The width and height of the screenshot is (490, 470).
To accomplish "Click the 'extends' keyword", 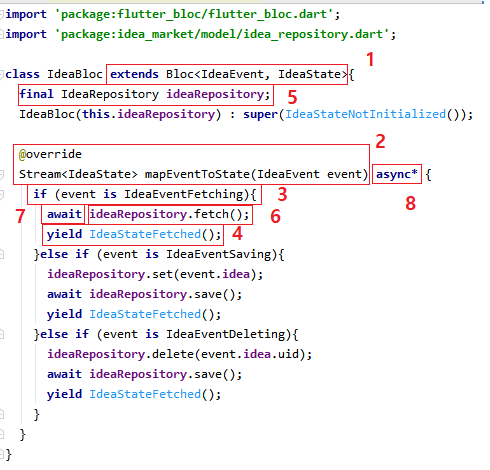I will coord(134,74).
